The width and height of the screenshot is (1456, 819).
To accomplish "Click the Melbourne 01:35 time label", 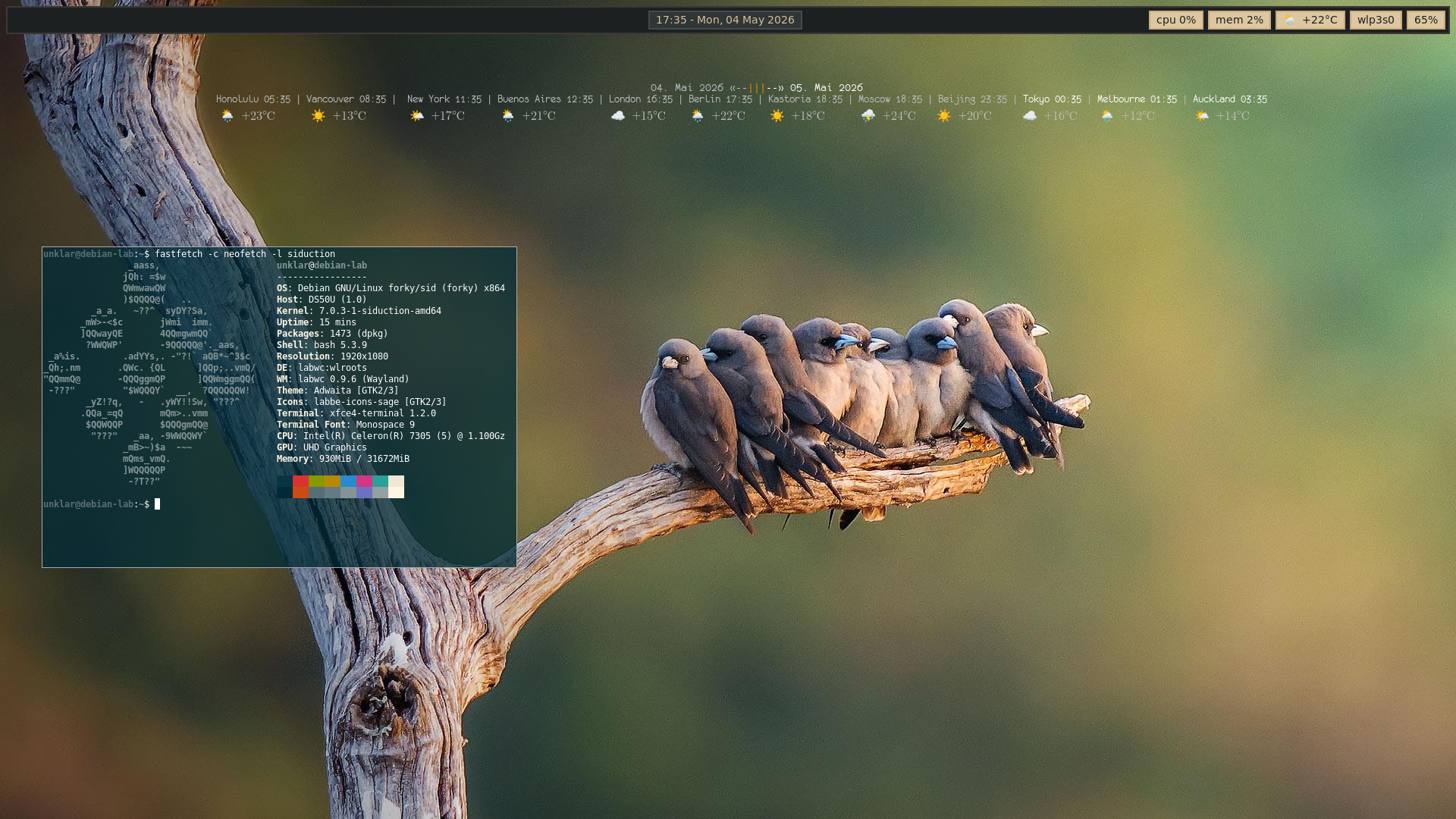I will click(x=1137, y=99).
